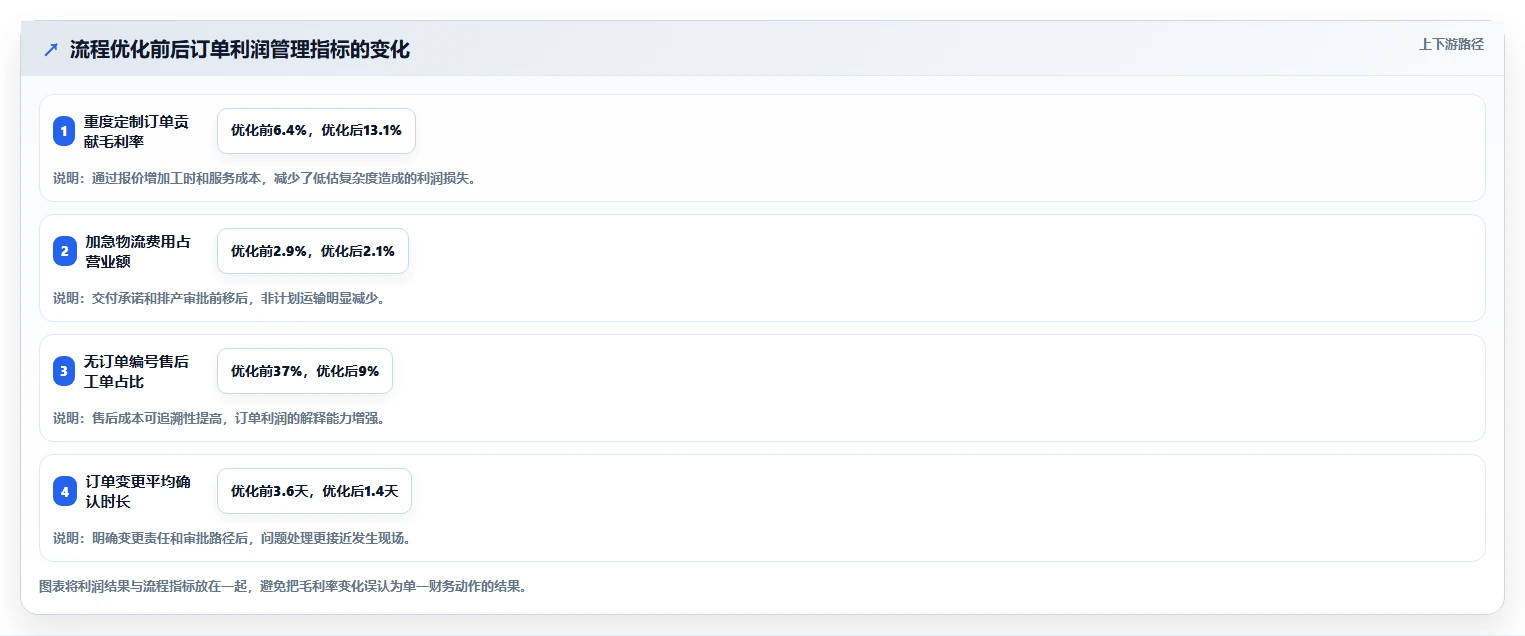Click the label 加急物流费用占营业额
1525x636 pixels.
(137, 251)
